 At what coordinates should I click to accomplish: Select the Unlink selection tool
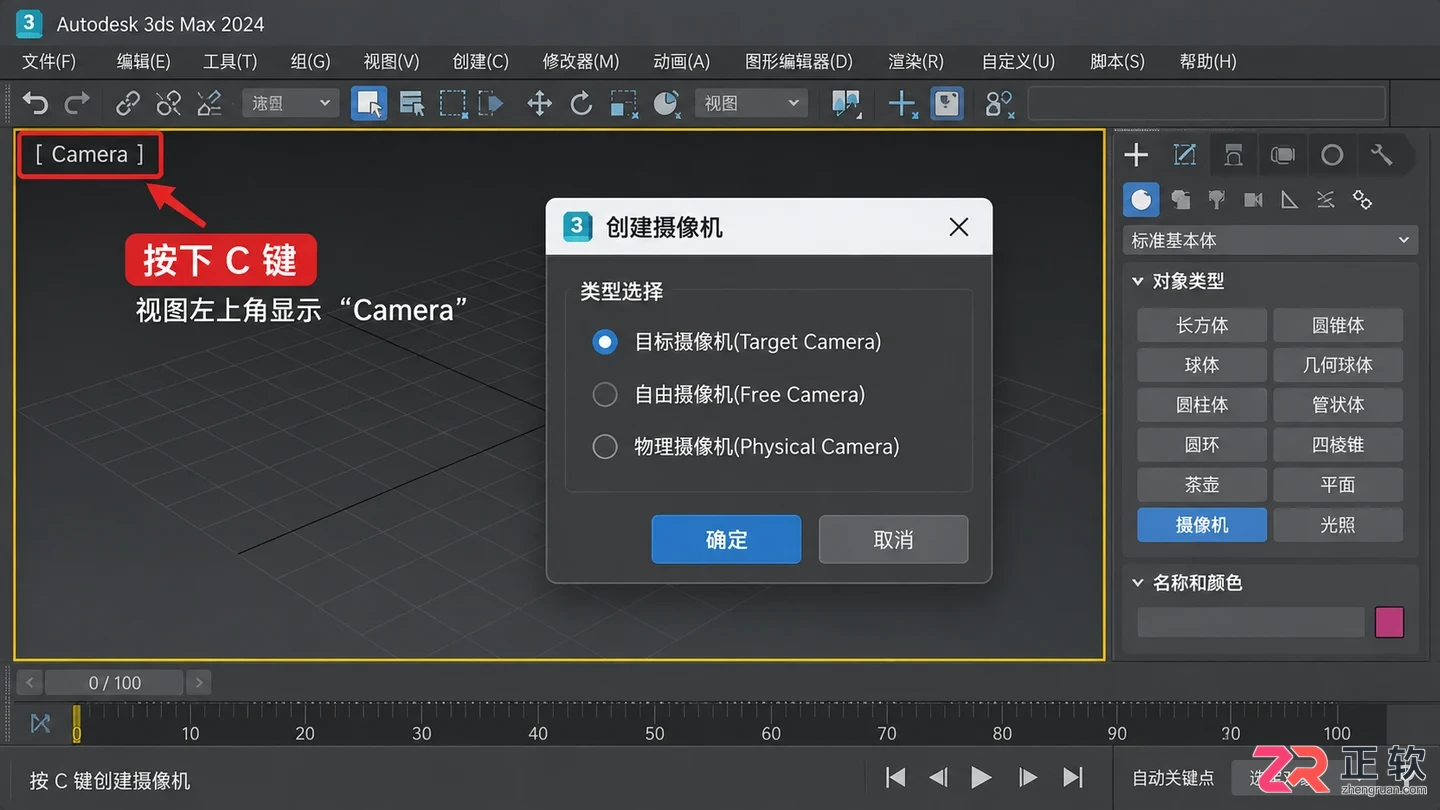[169, 103]
